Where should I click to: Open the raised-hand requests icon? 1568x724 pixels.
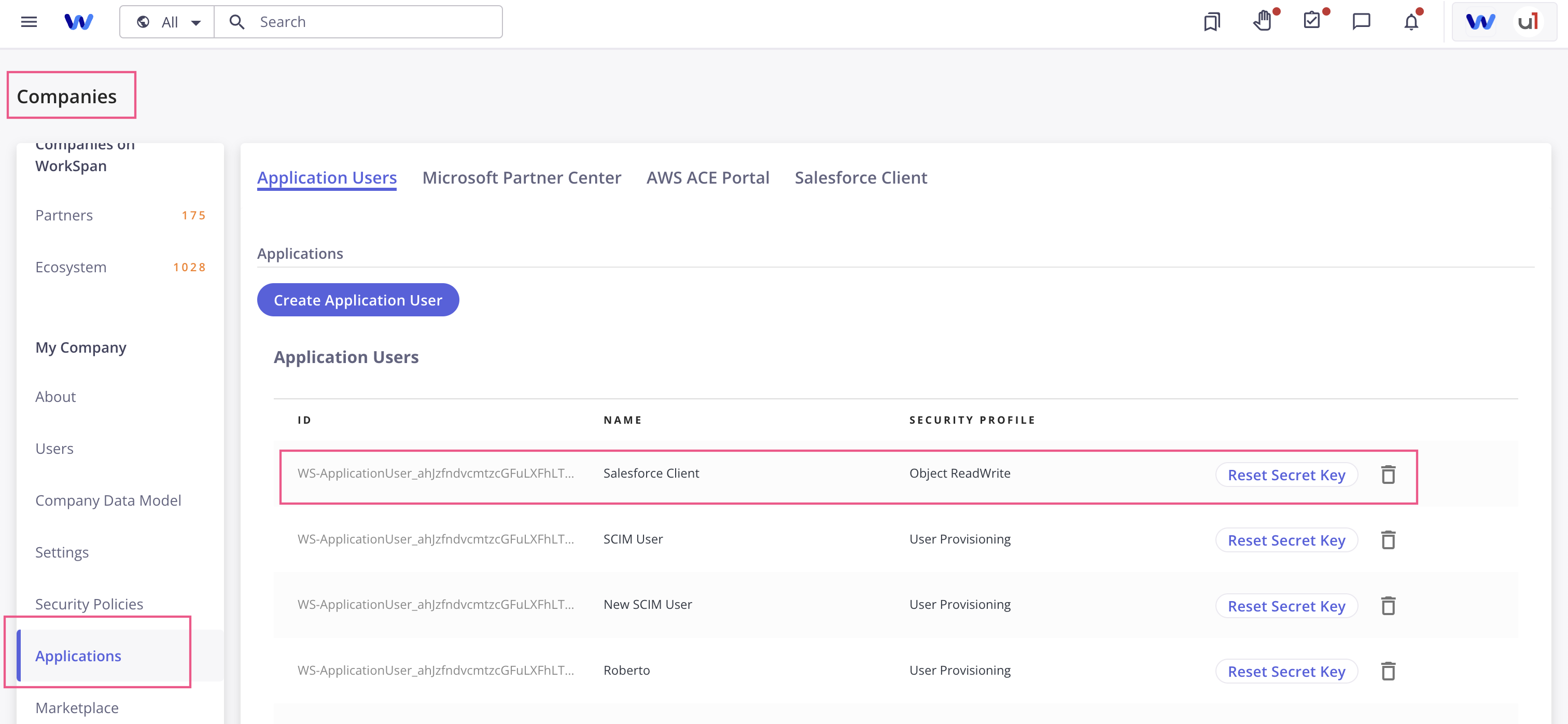coord(1263,21)
